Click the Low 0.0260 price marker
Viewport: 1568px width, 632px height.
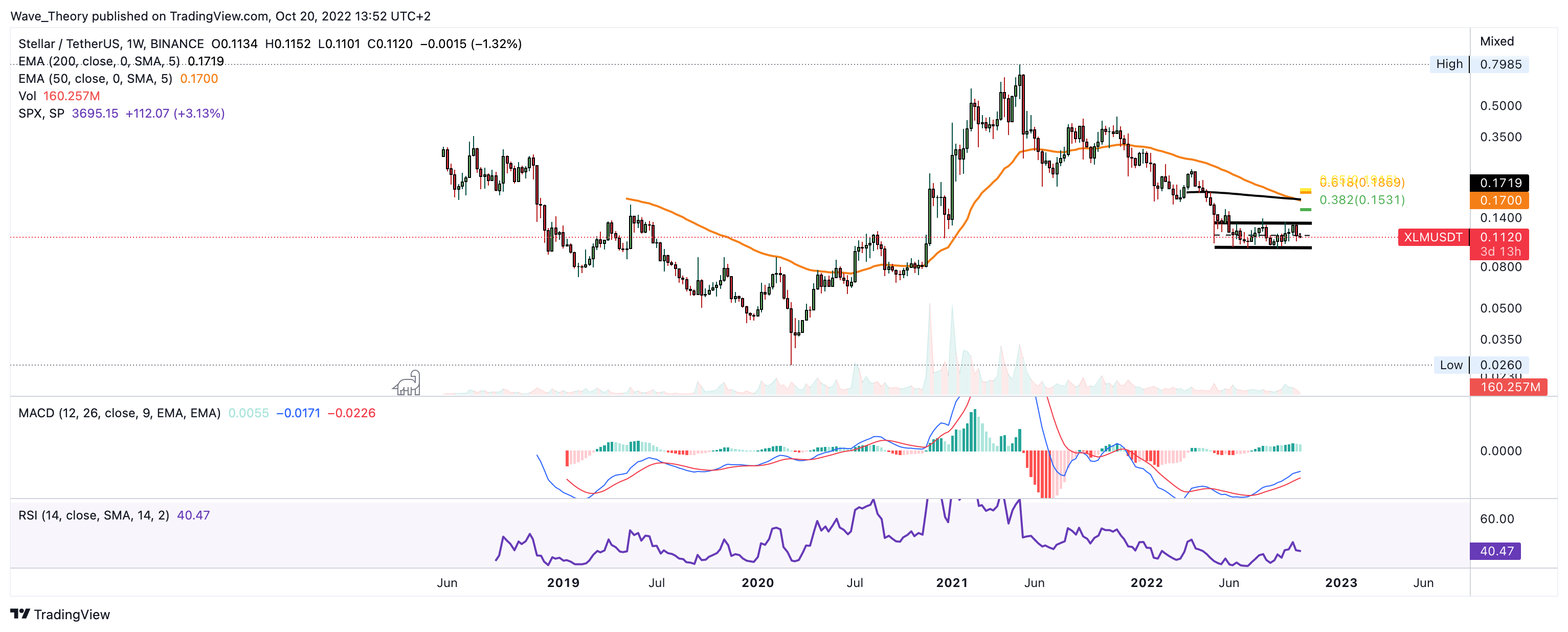(1481, 365)
